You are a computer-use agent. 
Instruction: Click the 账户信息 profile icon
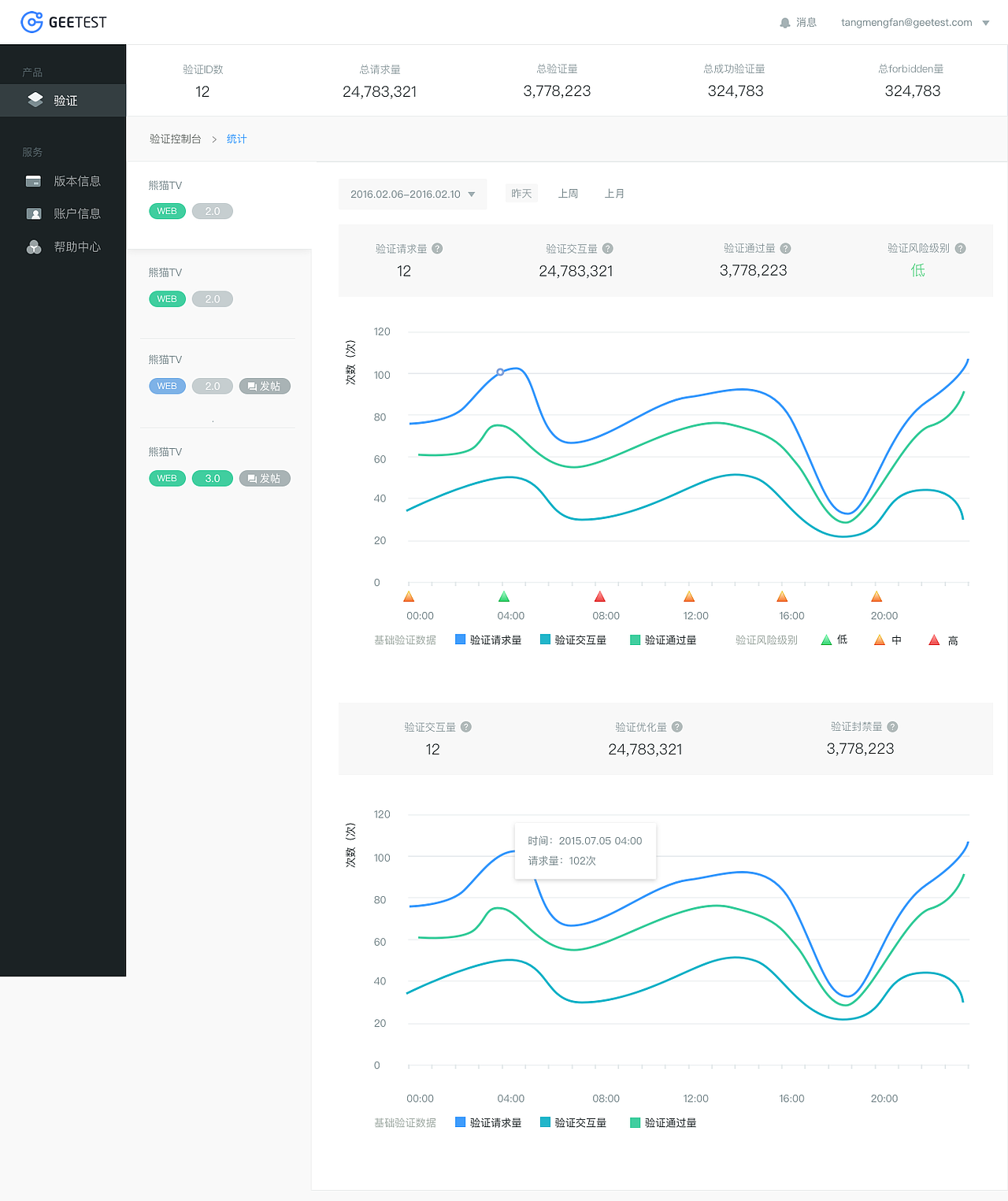point(34,214)
